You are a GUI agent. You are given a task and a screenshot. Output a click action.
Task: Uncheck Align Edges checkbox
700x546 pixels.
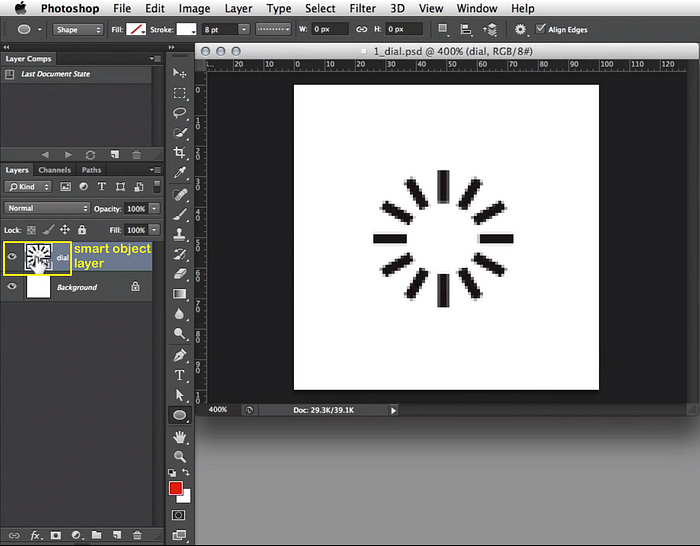(540, 29)
